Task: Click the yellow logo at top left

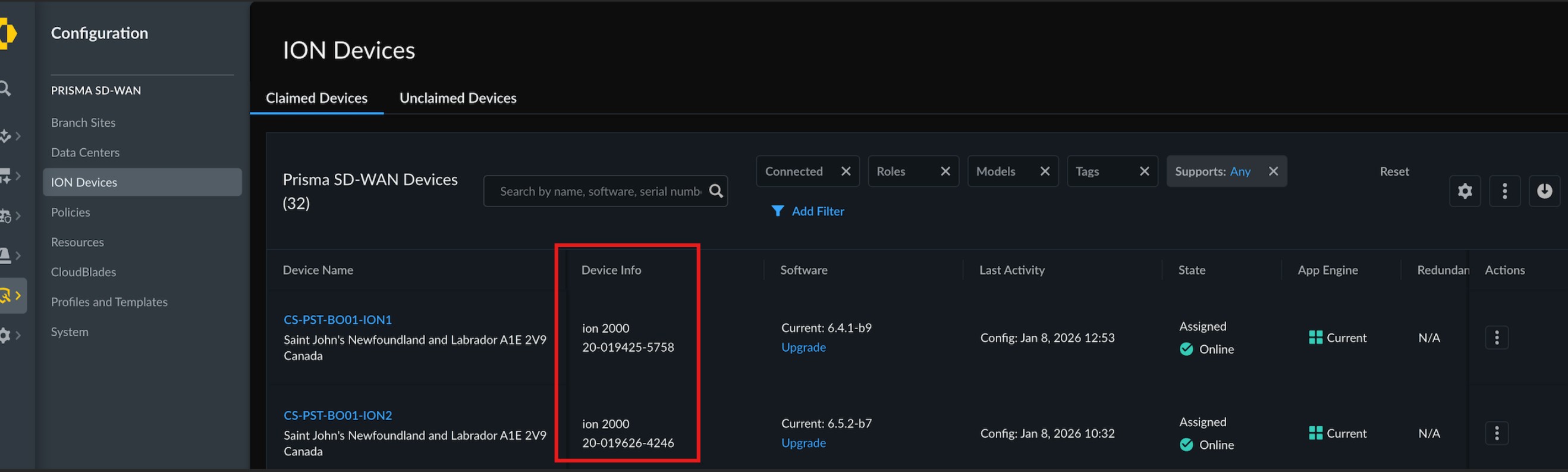Action: (7, 33)
